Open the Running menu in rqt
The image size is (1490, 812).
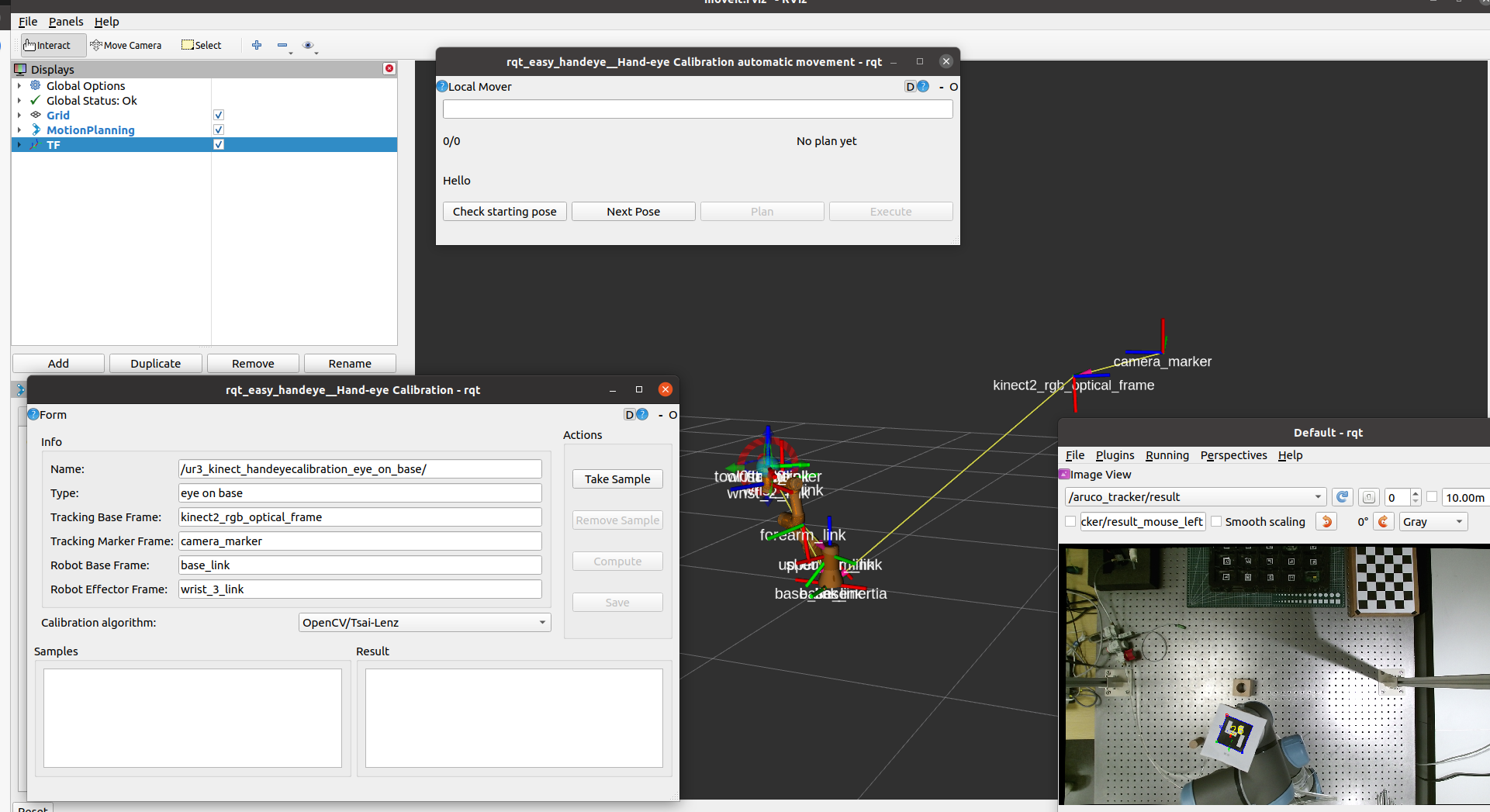click(x=1167, y=455)
